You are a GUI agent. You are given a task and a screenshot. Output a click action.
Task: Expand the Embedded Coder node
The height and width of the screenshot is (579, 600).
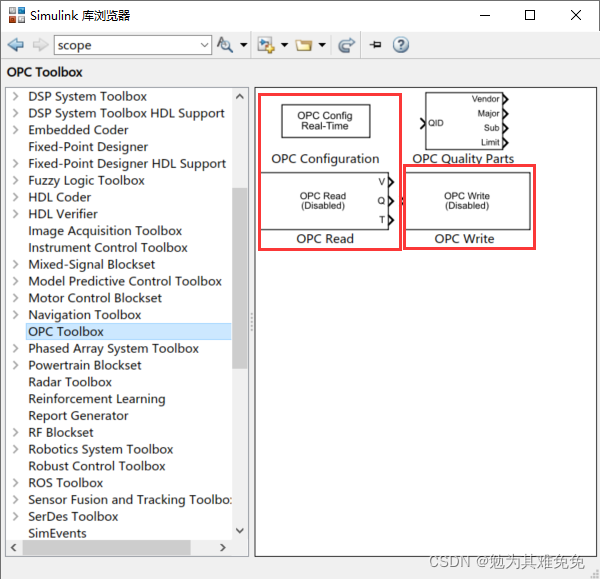click(15, 130)
